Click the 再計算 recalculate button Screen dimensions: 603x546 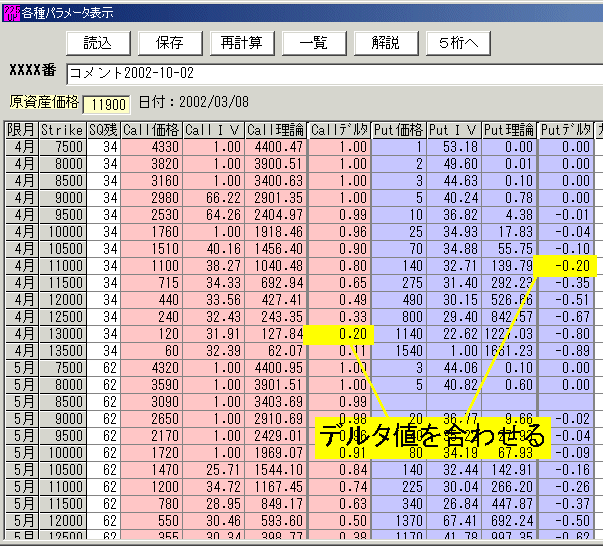coord(242,43)
